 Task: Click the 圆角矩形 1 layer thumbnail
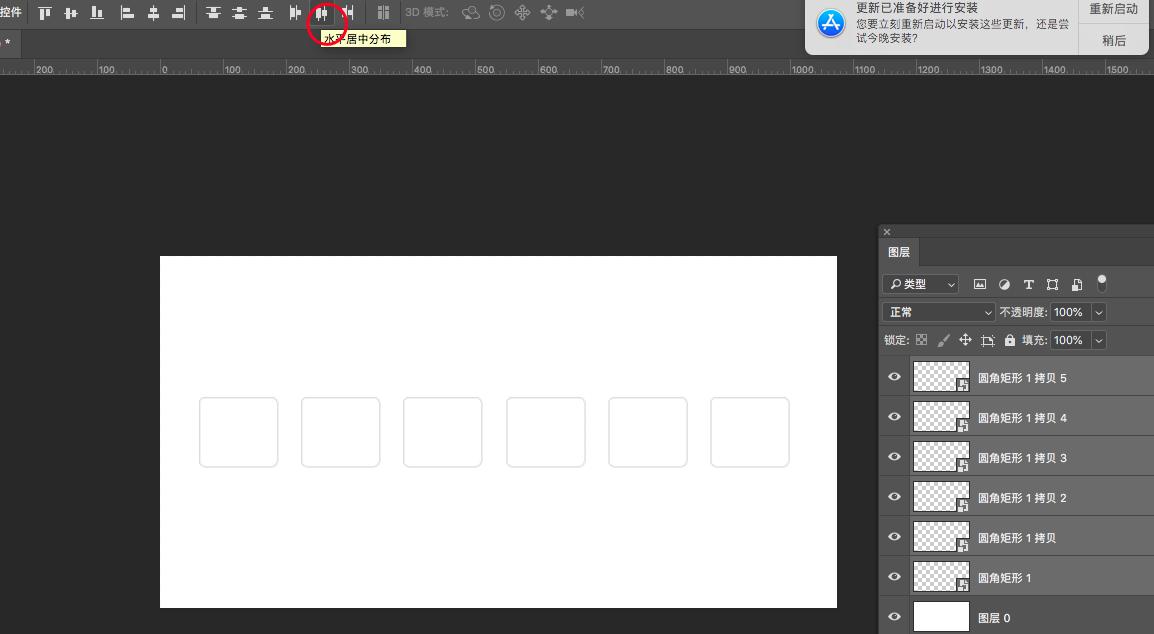(941, 577)
